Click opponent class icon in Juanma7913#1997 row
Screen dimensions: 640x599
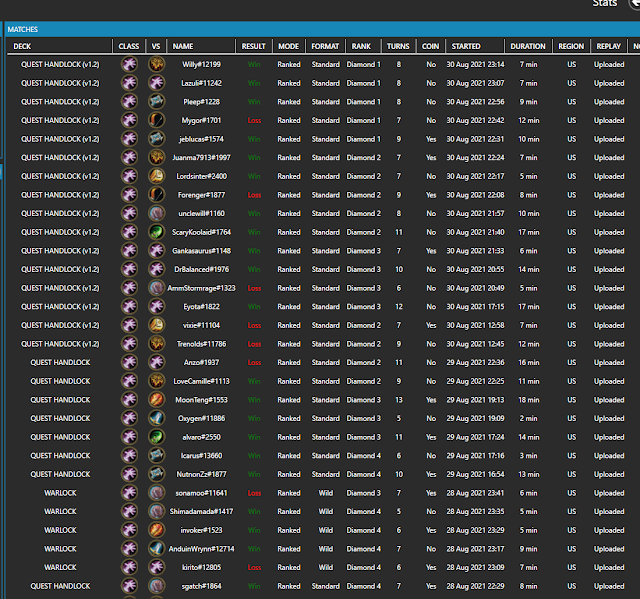pos(156,158)
